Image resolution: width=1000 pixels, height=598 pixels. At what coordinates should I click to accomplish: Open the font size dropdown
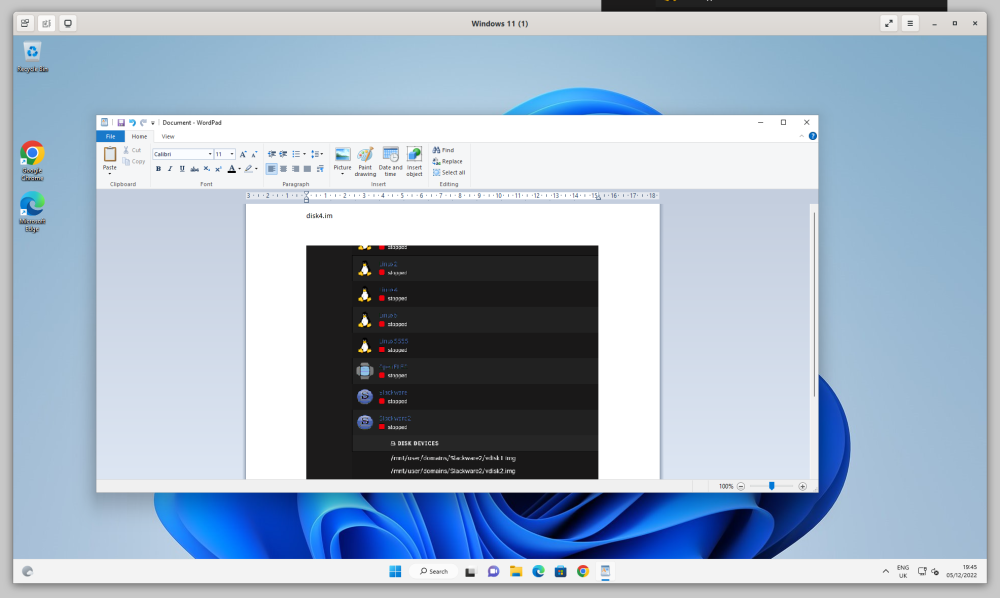click(232, 154)
